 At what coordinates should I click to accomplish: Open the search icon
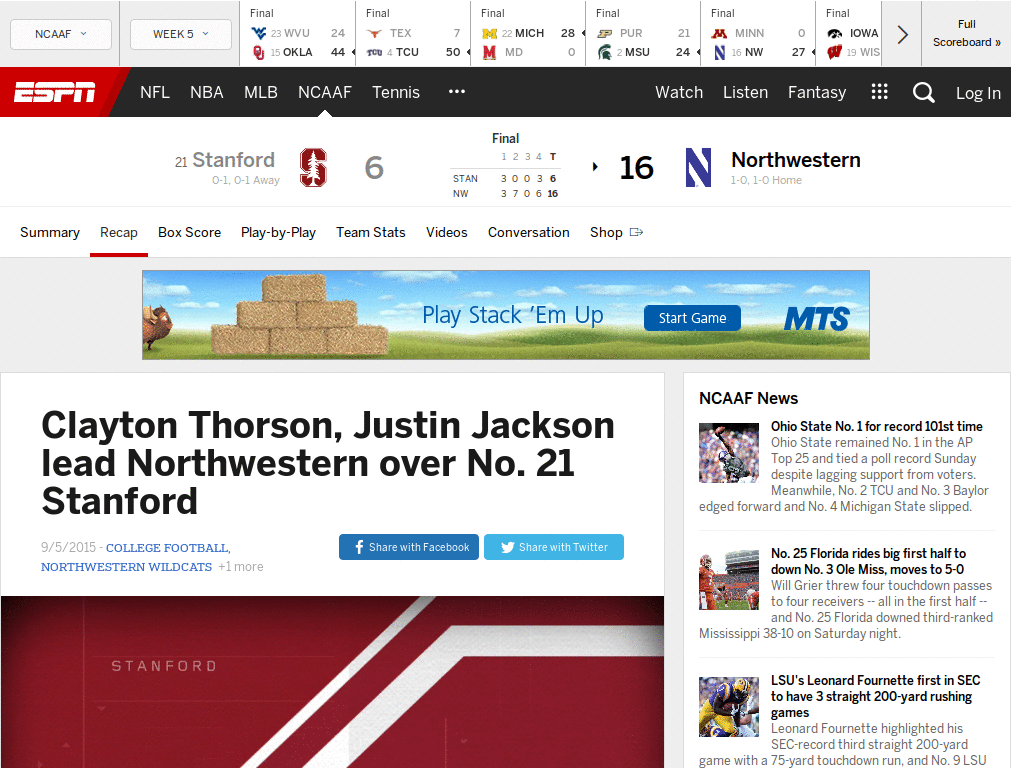click(923, 92)
